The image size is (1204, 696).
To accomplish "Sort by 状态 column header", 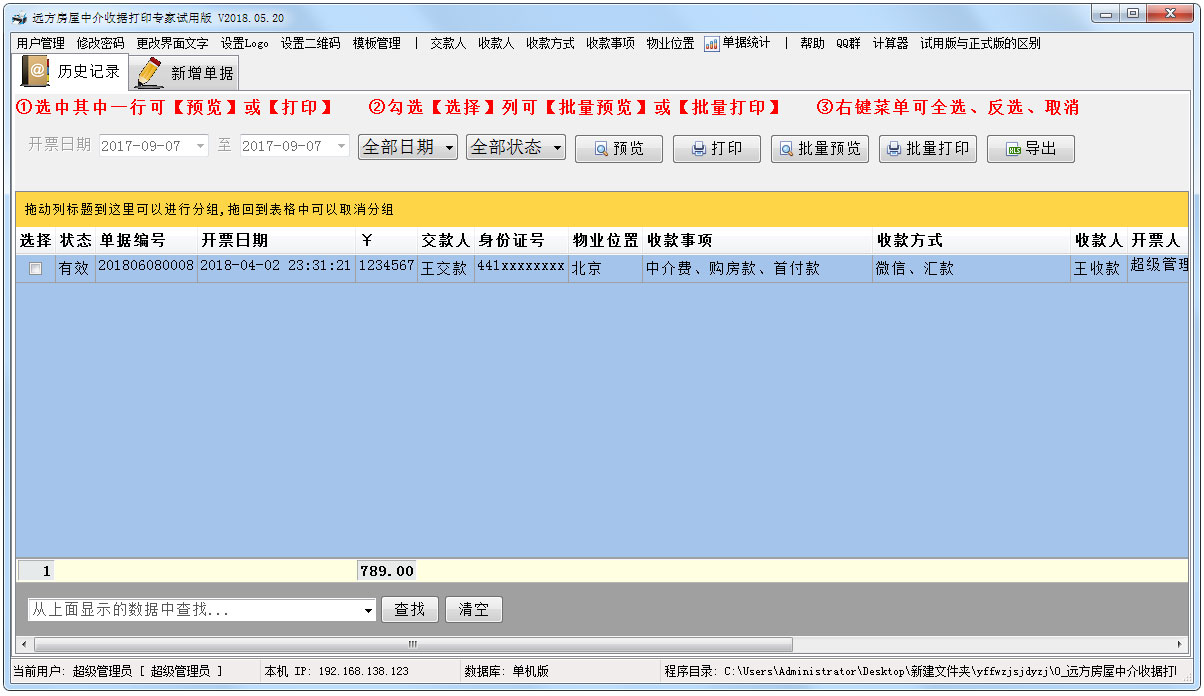I will (x=76, y=241).
